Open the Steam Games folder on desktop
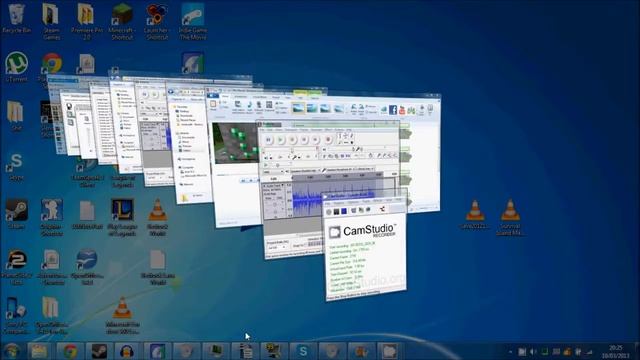Viewport: 640px width, 360px height. click(51, 21)
